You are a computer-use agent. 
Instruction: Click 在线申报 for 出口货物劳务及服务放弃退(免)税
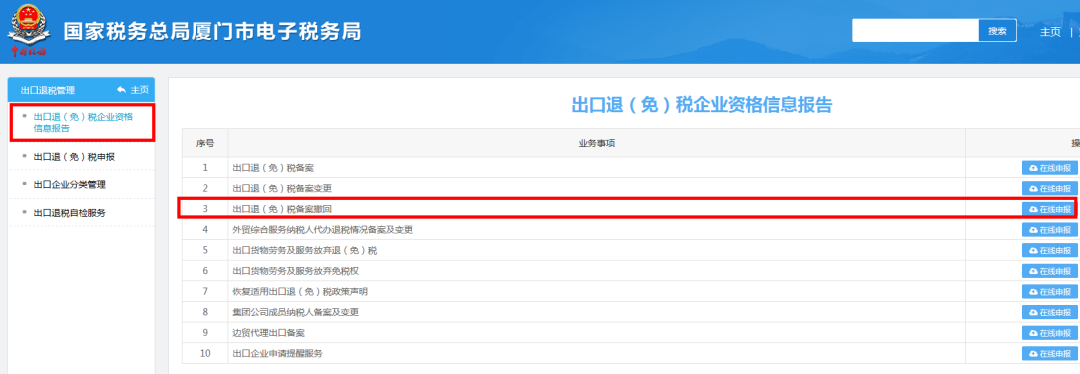(1050, 251)
